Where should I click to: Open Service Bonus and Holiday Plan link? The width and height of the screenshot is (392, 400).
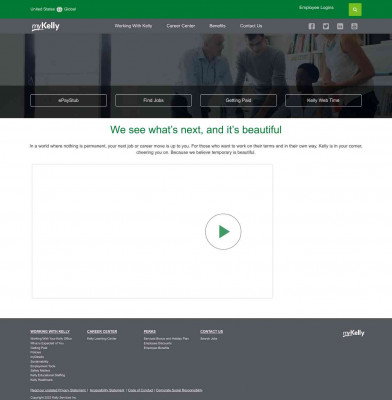pos(166,339)
